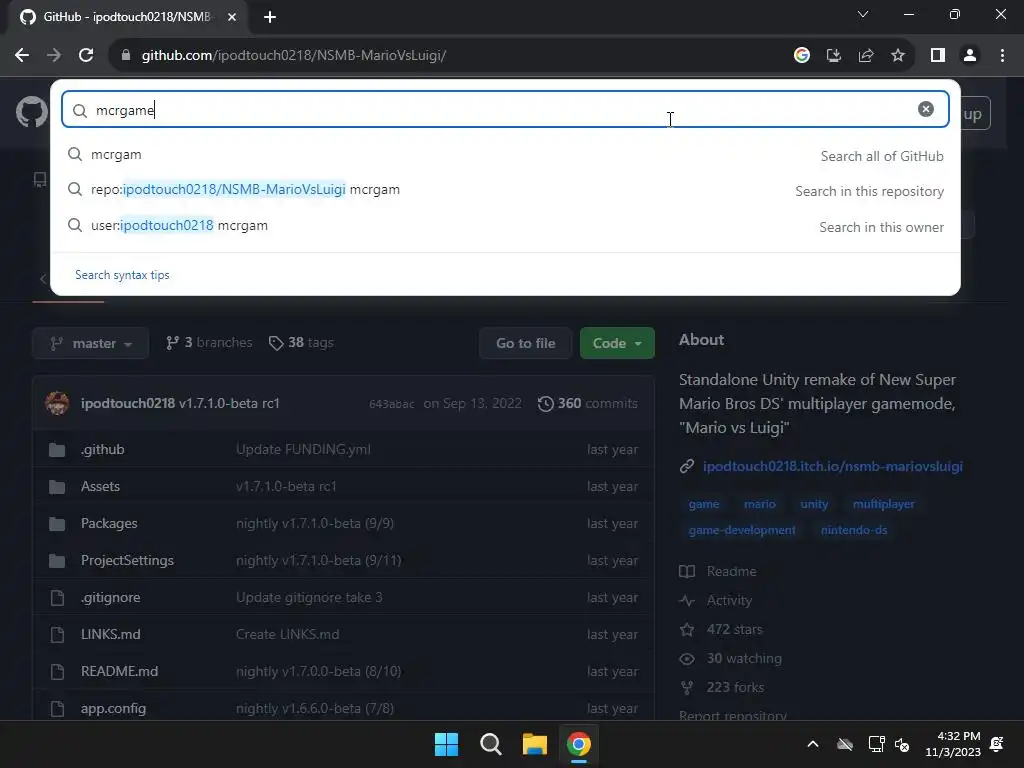This screenshot has height=768, width=1024.
Task: Clear the search box with the X icon
Action: point(925,109)
